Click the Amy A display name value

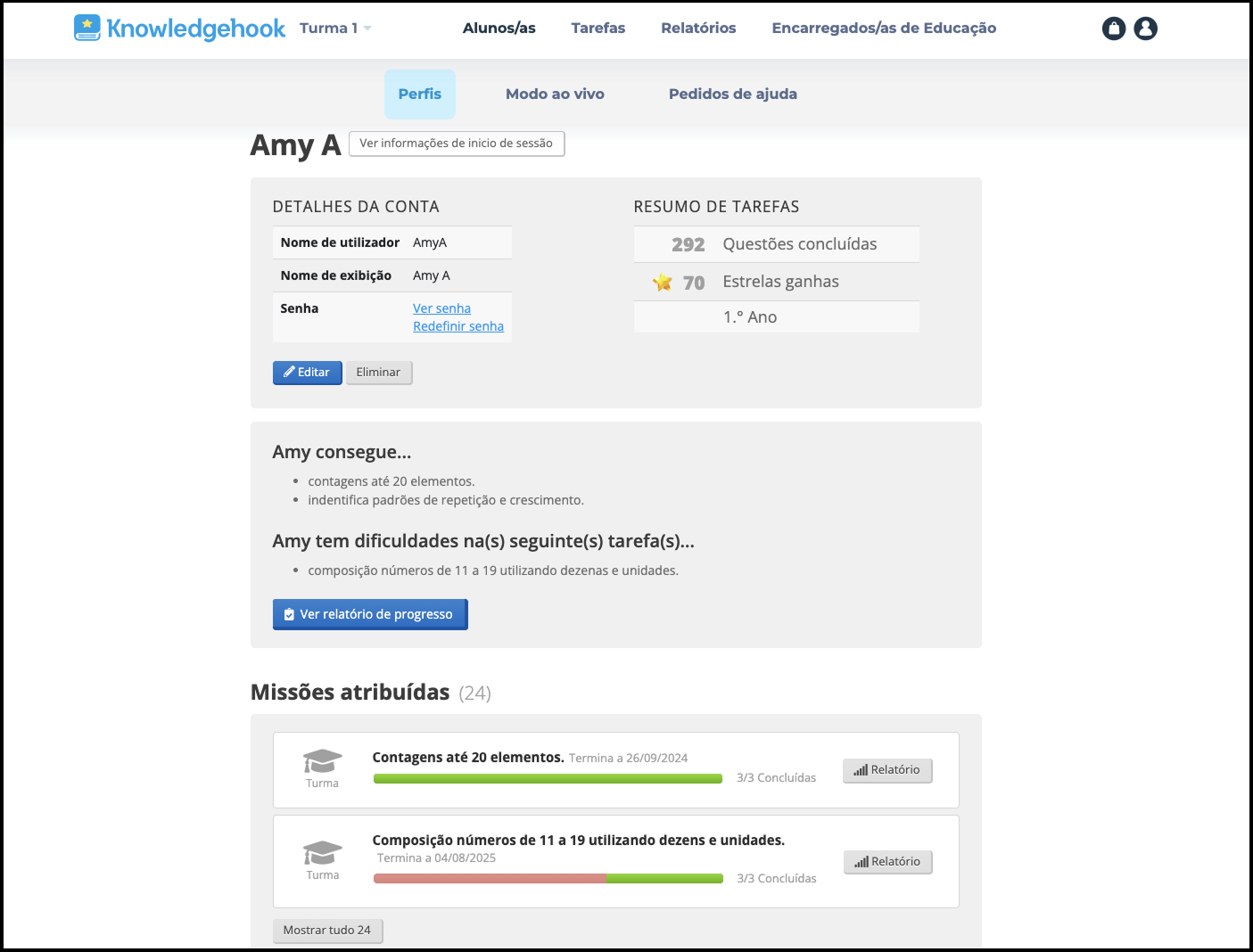tap(432, 275)
